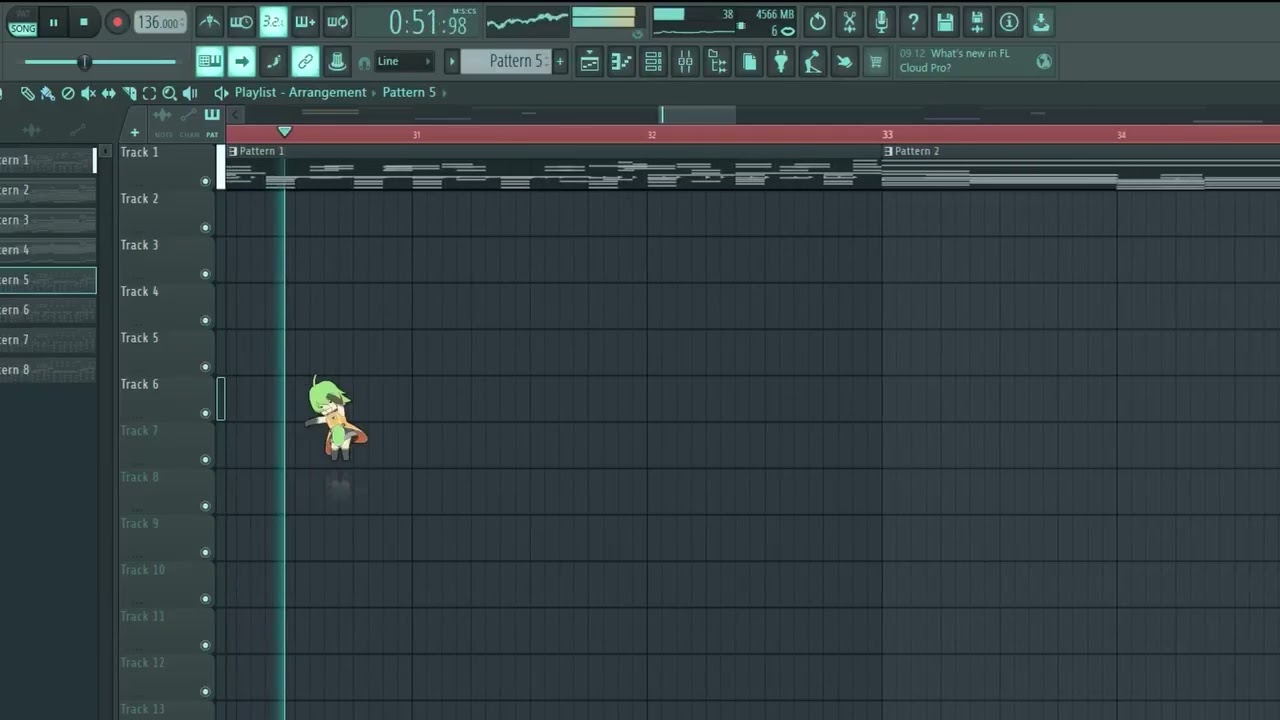The height and width of the screenshot is (720, 1280).
Task: Switch the PAT/SONG mode toggle
Action: tap(22, 22)
